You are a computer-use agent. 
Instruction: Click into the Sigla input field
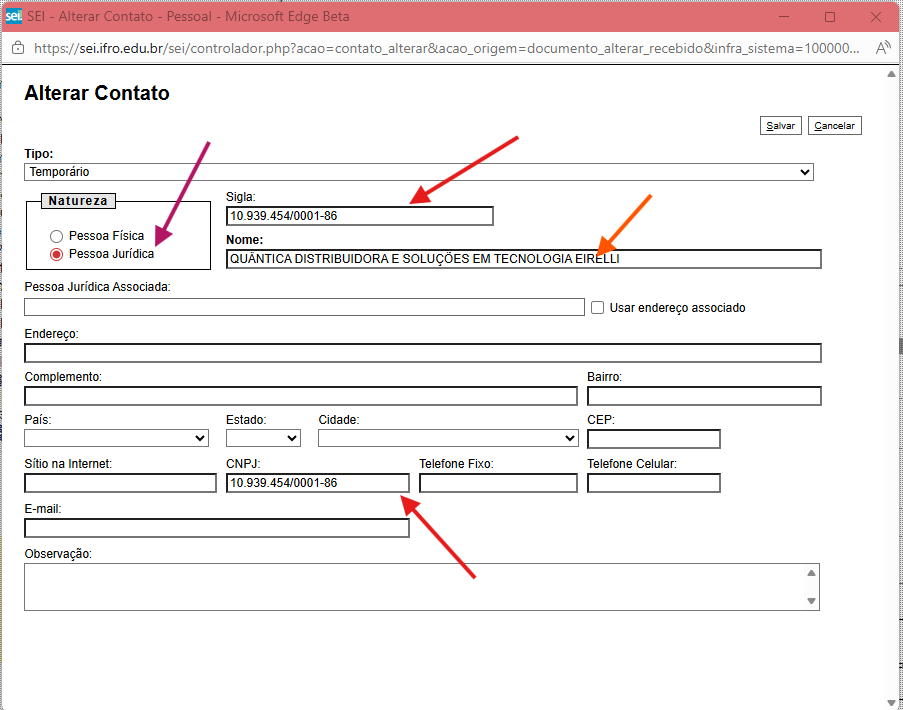click(360, 216)
